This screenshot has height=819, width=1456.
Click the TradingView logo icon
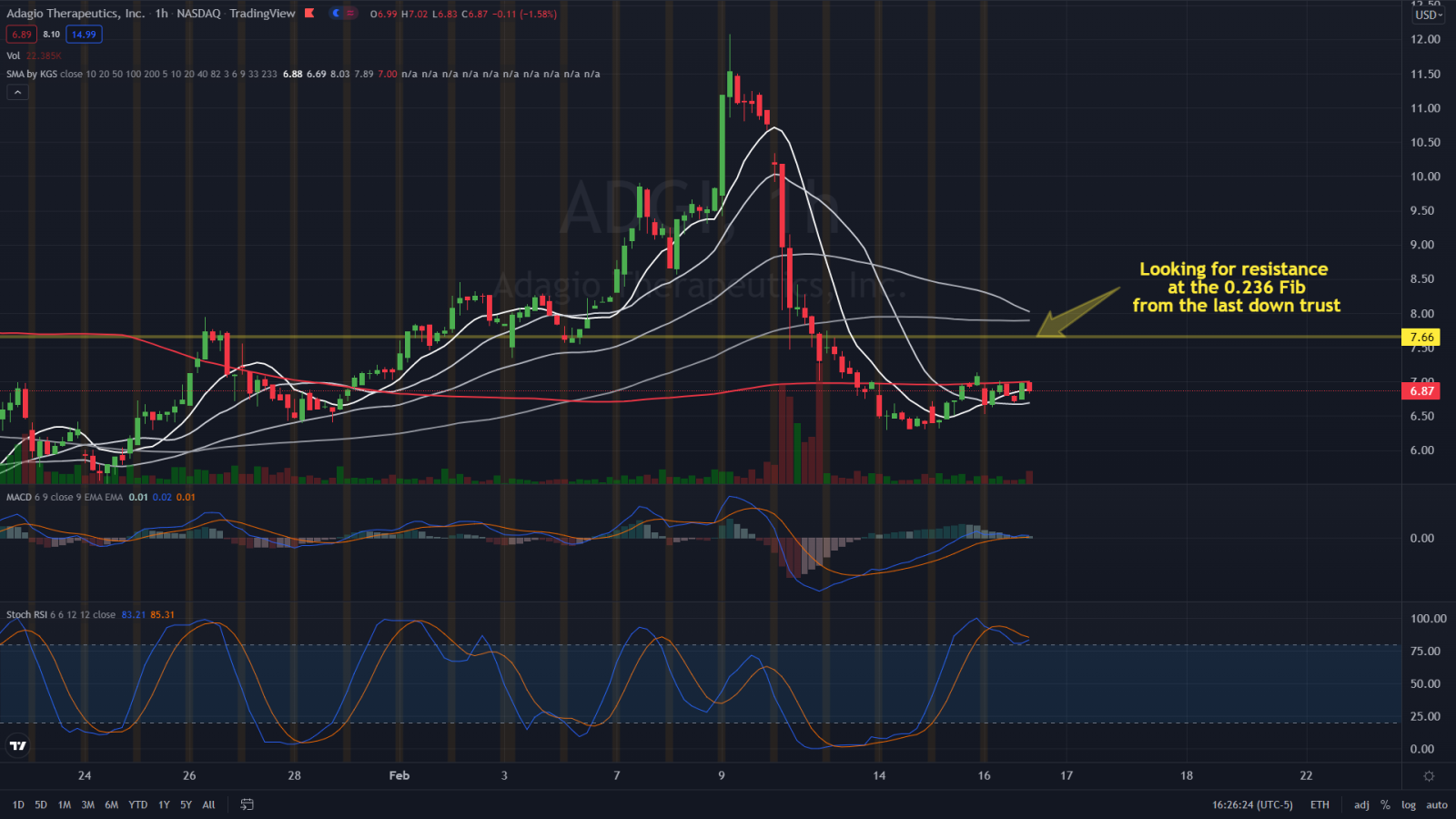[x=18, y=745]
